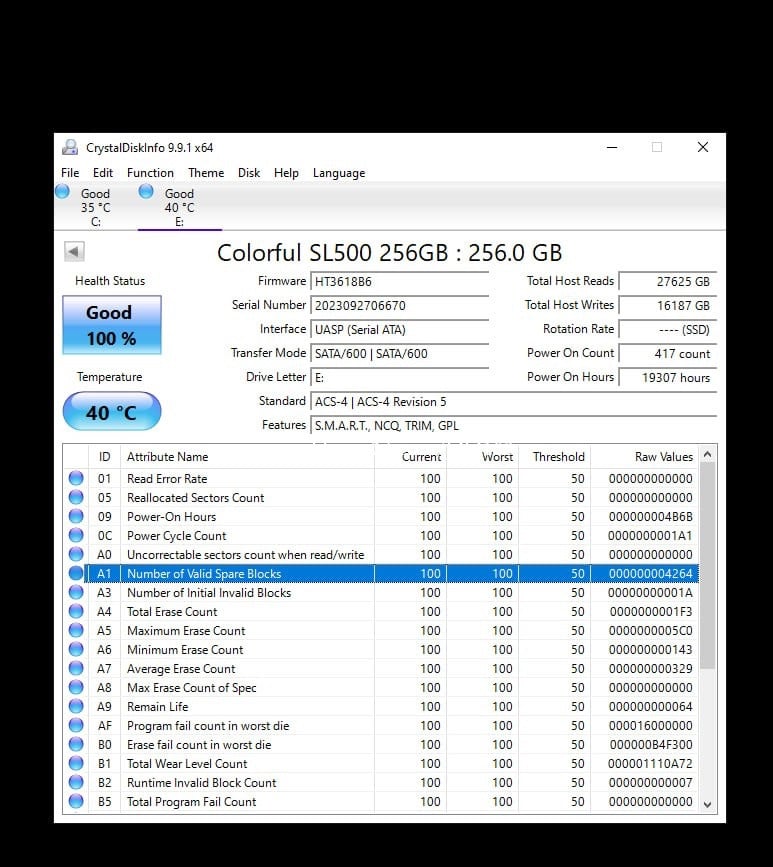Select the Remain Life attribute name

click(158, 707)
